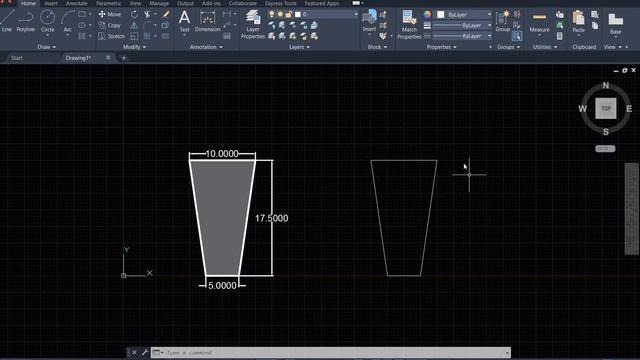Expand the Groups panel

pos(508,47)
